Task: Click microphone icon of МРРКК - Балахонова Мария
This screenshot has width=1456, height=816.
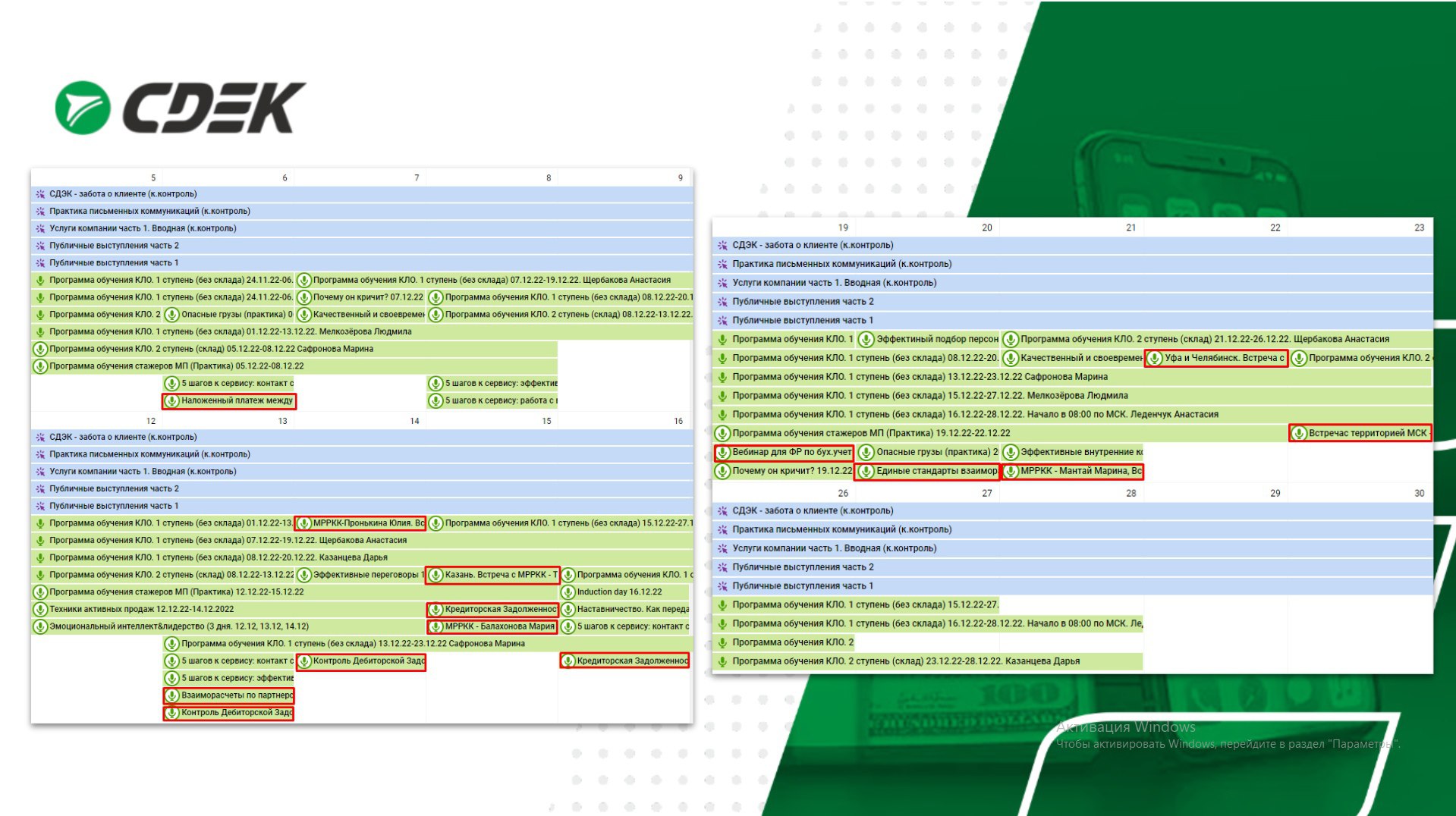Action: tap(436, 626)
